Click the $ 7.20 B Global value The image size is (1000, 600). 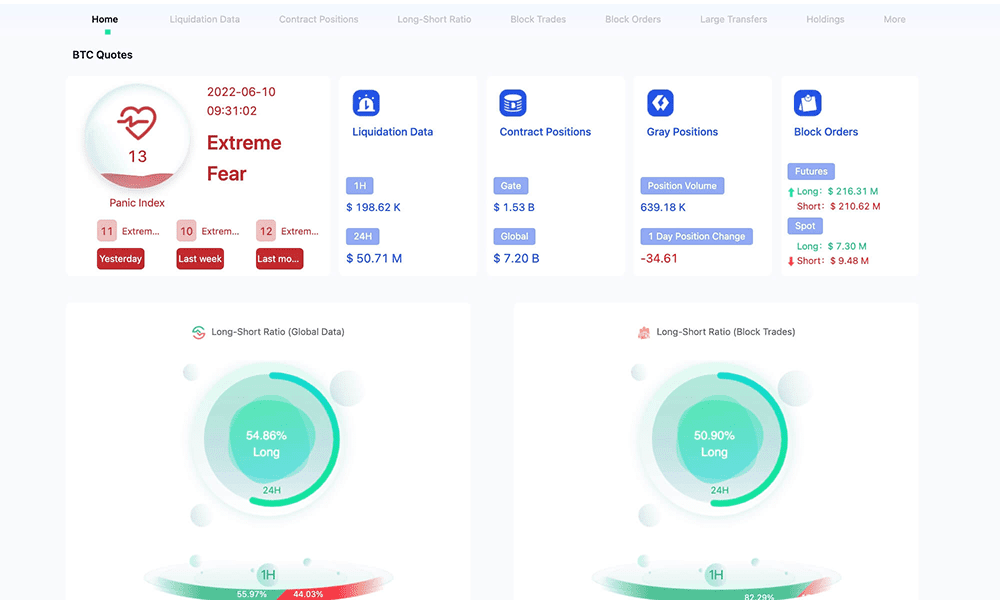pyautogui.click(x=517, y=258)
